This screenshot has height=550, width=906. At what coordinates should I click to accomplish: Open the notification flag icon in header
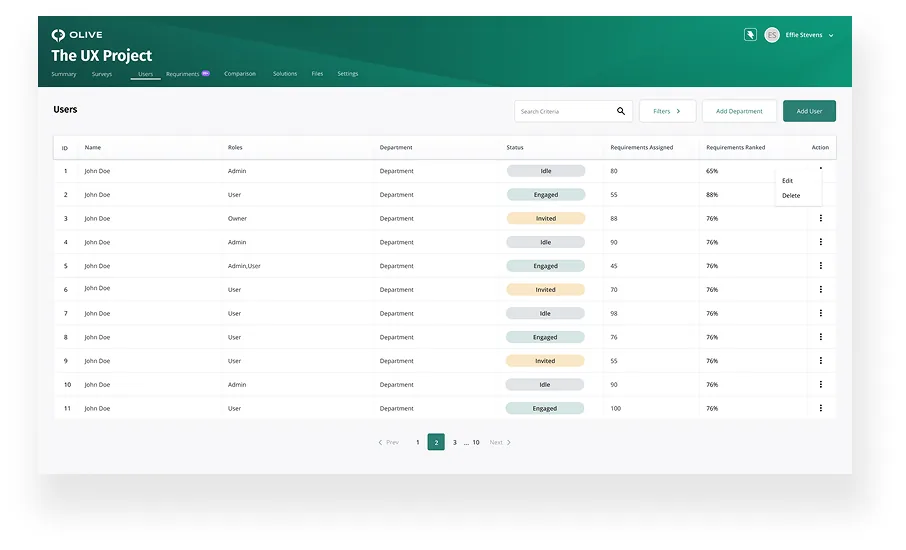click(x=750, y=35)
